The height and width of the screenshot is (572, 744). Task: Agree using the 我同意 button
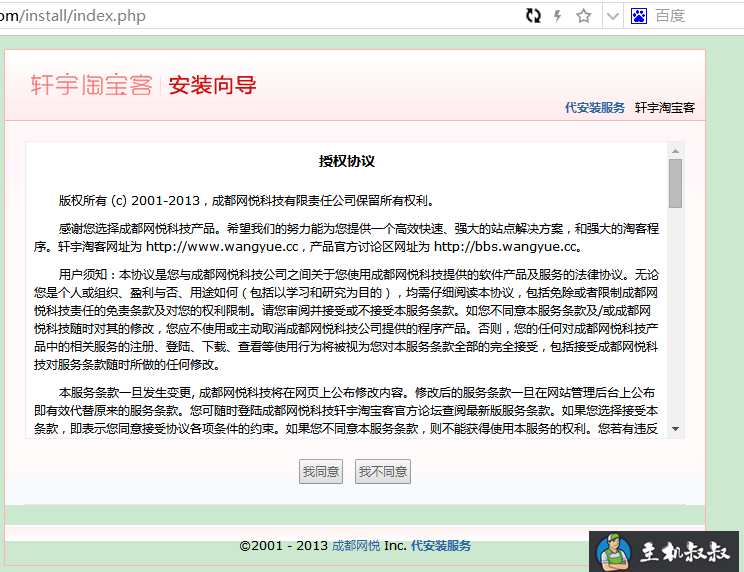pyautogui.click(x=321, y=471)
